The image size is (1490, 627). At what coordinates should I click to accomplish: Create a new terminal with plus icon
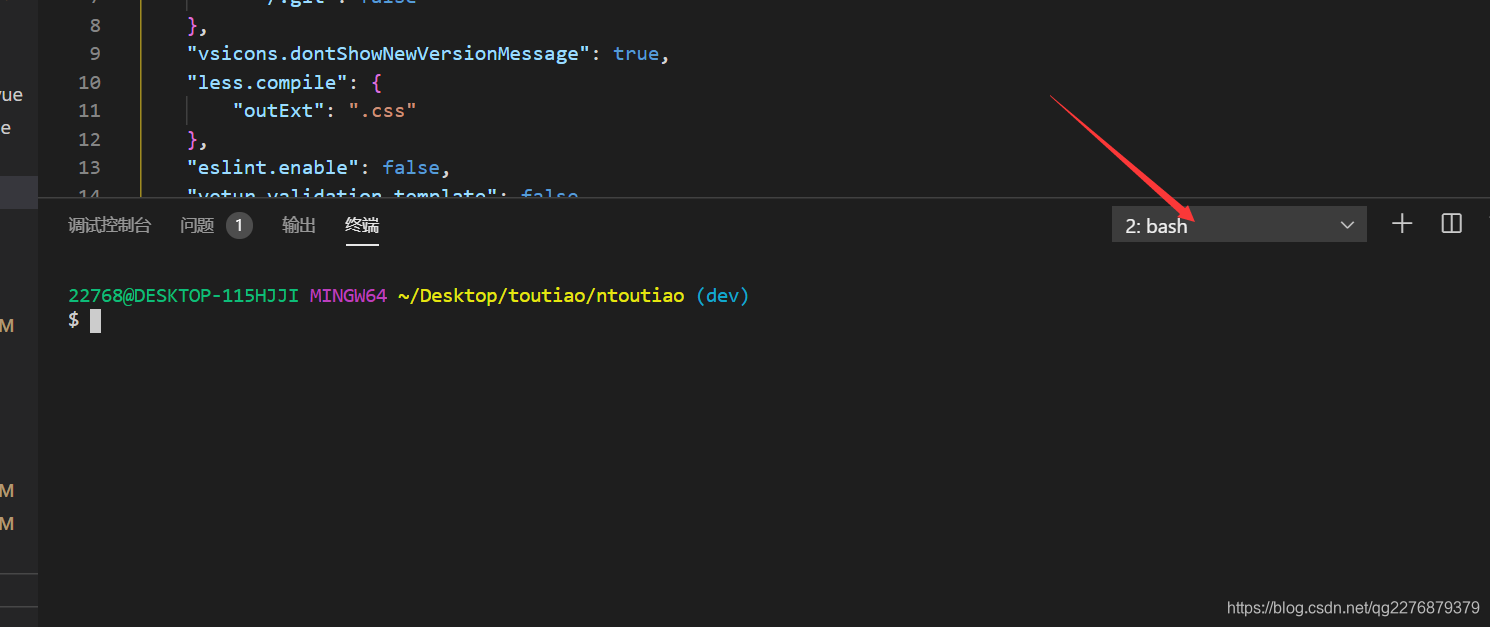tap(1401, 224)
